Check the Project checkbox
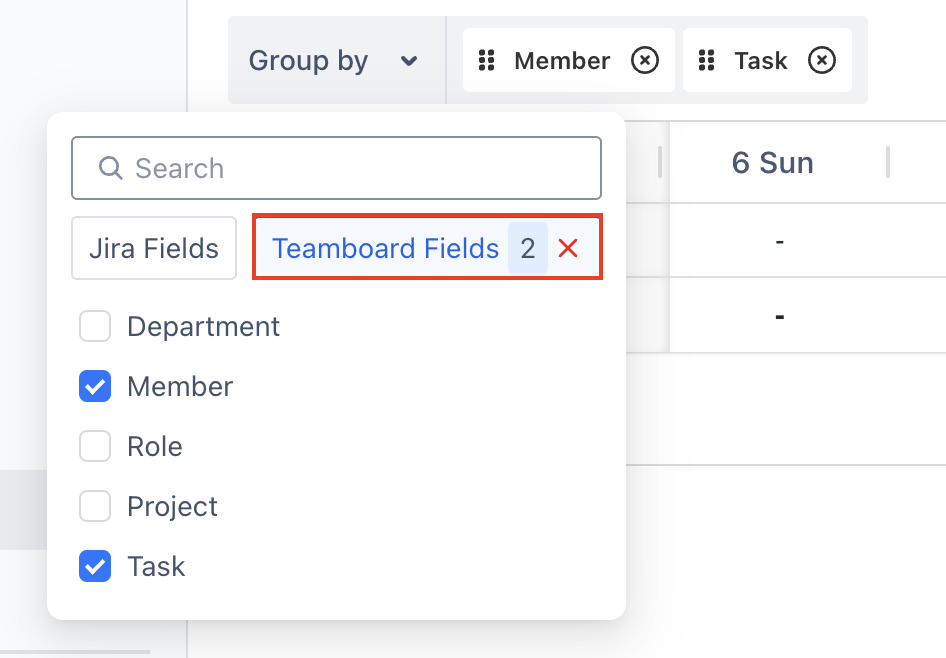Image resolution: width=946 pixels, height=658 pixels. click(95, 507)
